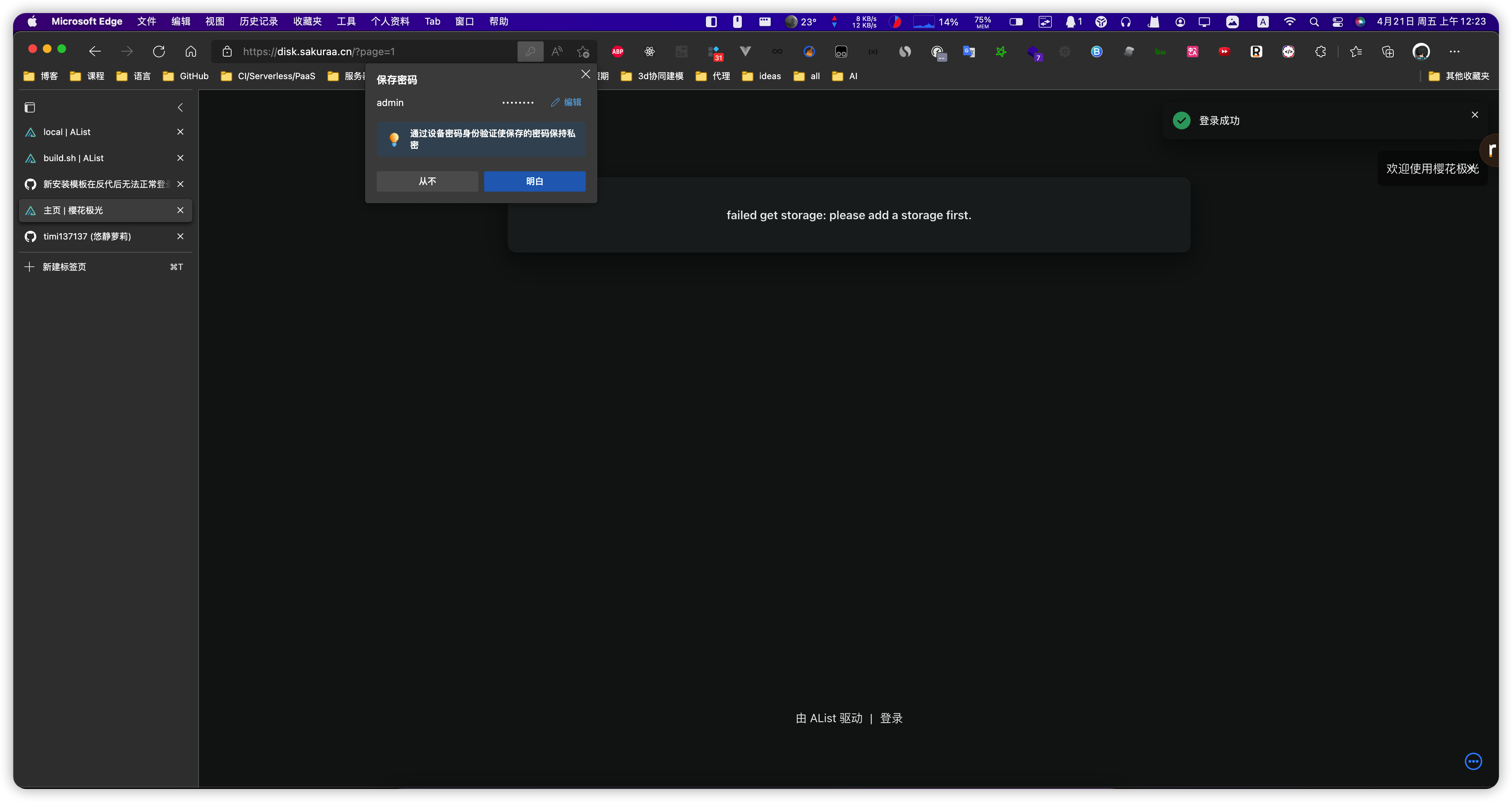Click the address bar URL field
This screenshot has height=802, width=1512.
[x=352, y=52]
